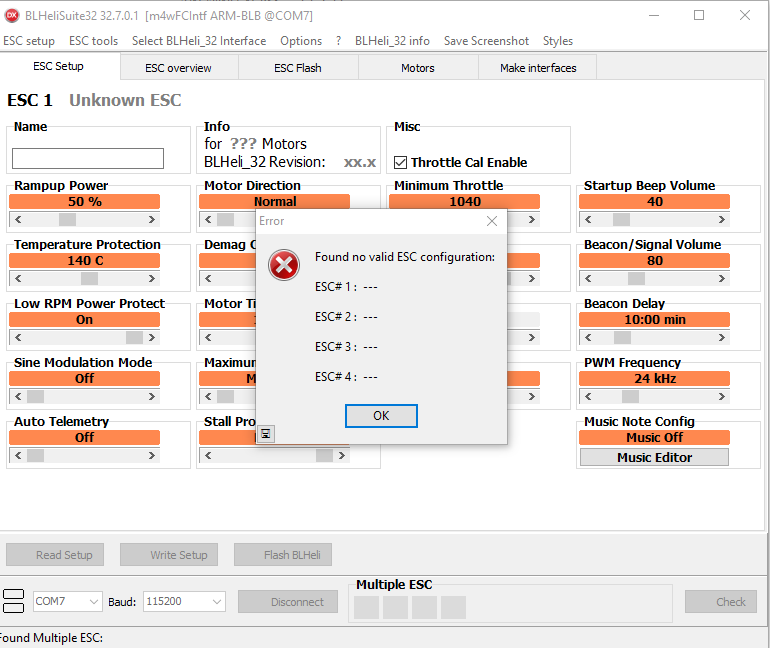Image resolution: width=770 pixels, height=648 pixels.
Task: Switch to ESC overview tab
Action: (179, 68)
